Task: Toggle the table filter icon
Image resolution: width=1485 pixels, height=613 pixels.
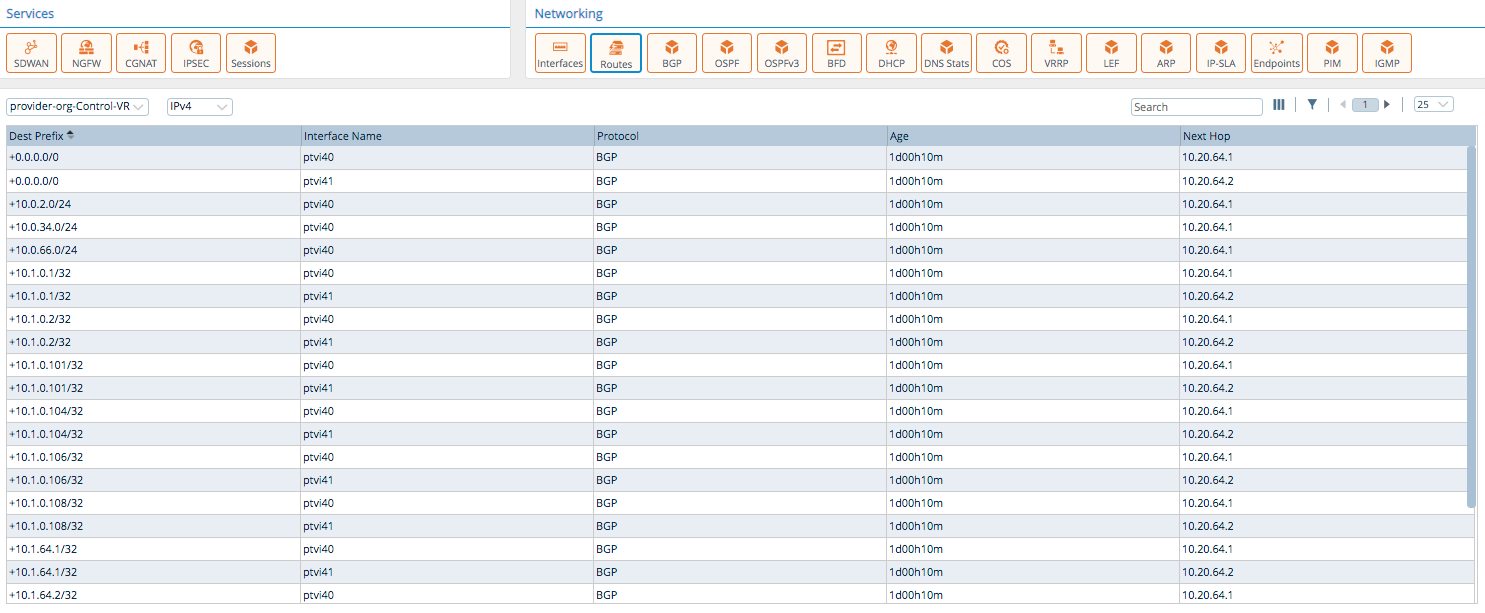Action: (1312, 105)
